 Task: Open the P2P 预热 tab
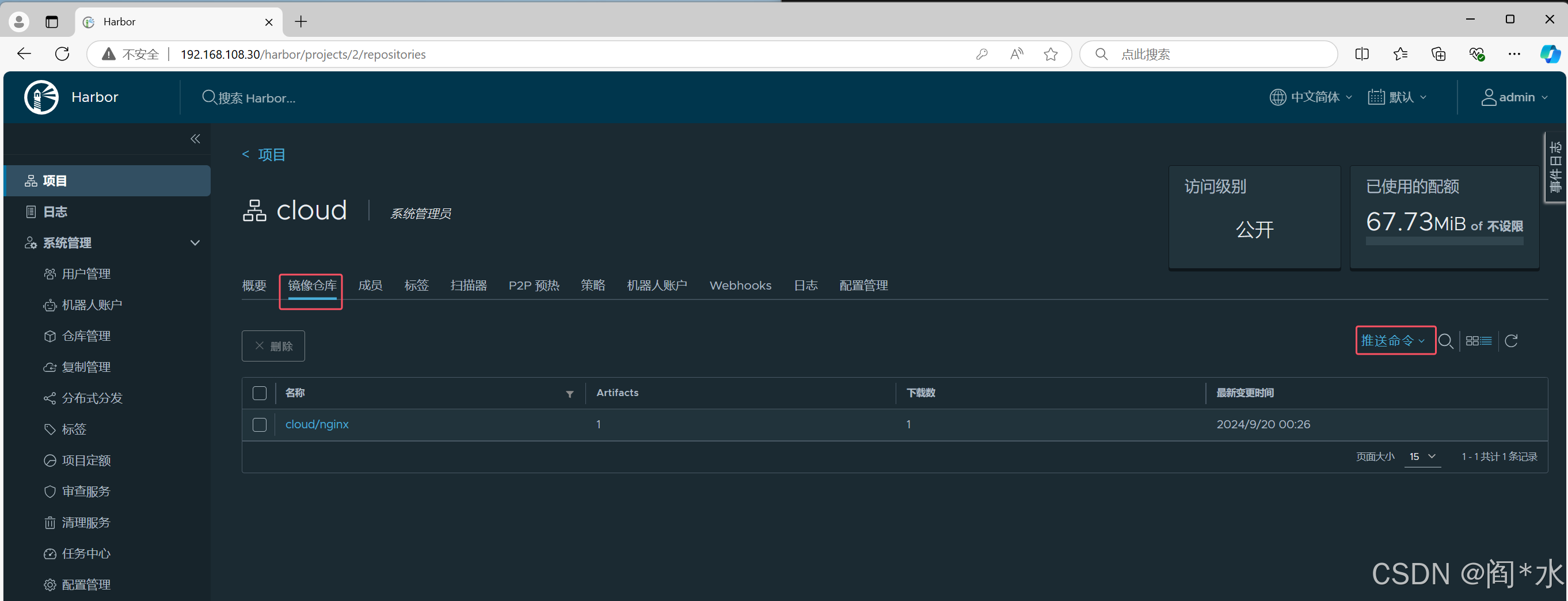534,286
